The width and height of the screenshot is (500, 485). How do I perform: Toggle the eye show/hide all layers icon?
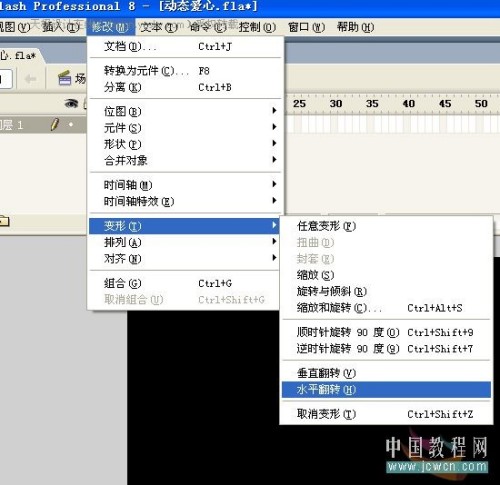(x=71, y=104)
